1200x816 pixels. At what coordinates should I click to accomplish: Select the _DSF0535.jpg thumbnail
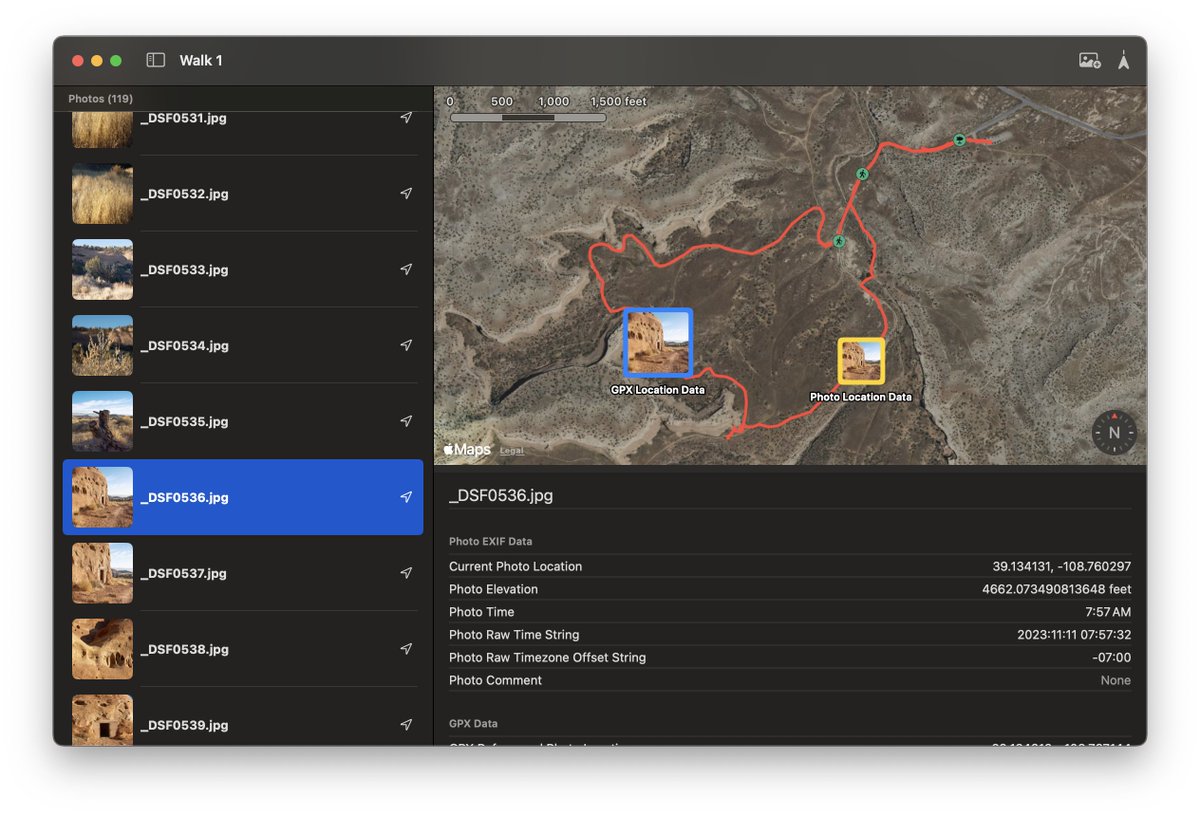pyautogui.click(x=102, y=422)
